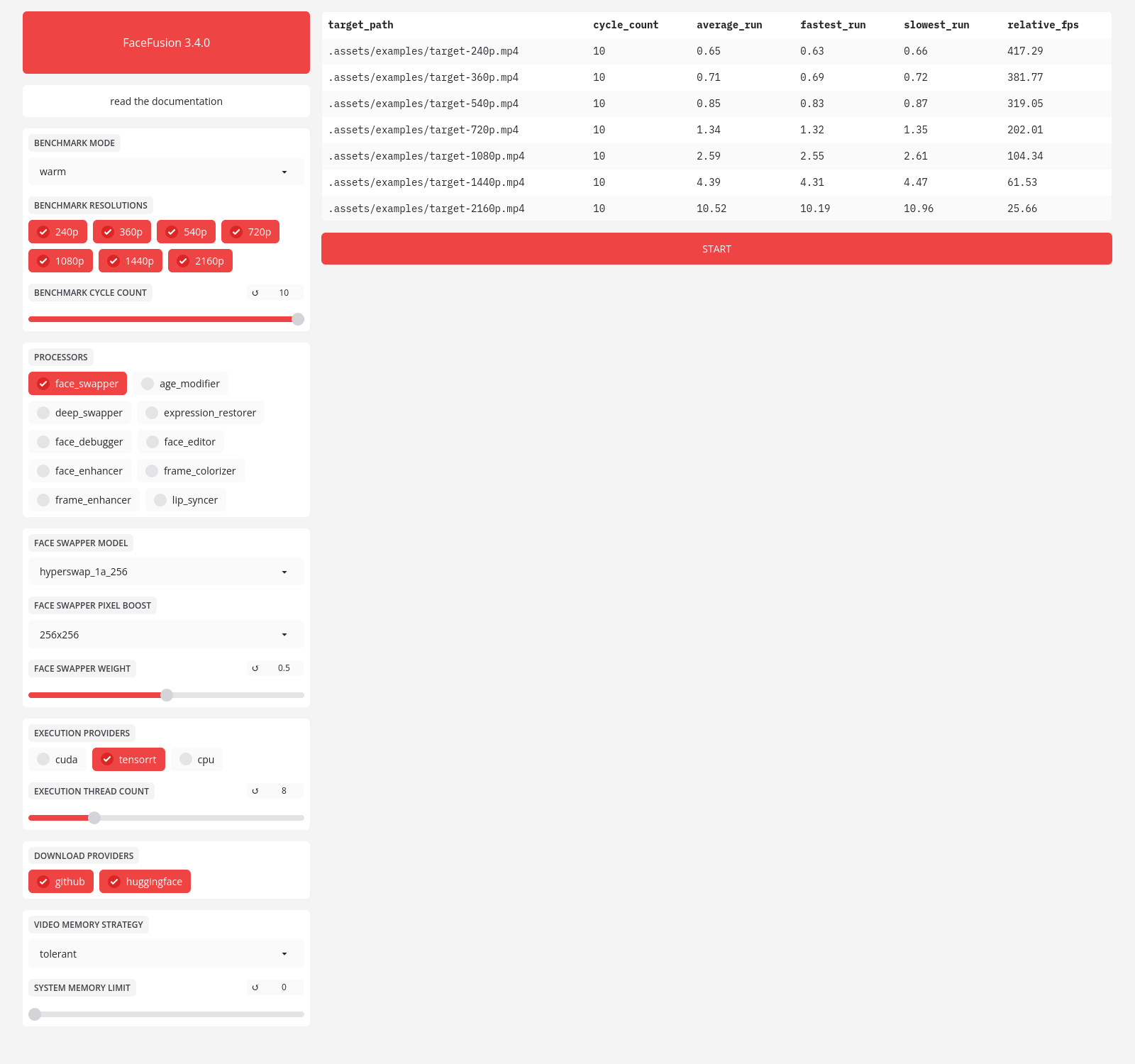Click the system memory limit number field
The height and width of the screenshot is (1064, 1135).
pos(284,987)
